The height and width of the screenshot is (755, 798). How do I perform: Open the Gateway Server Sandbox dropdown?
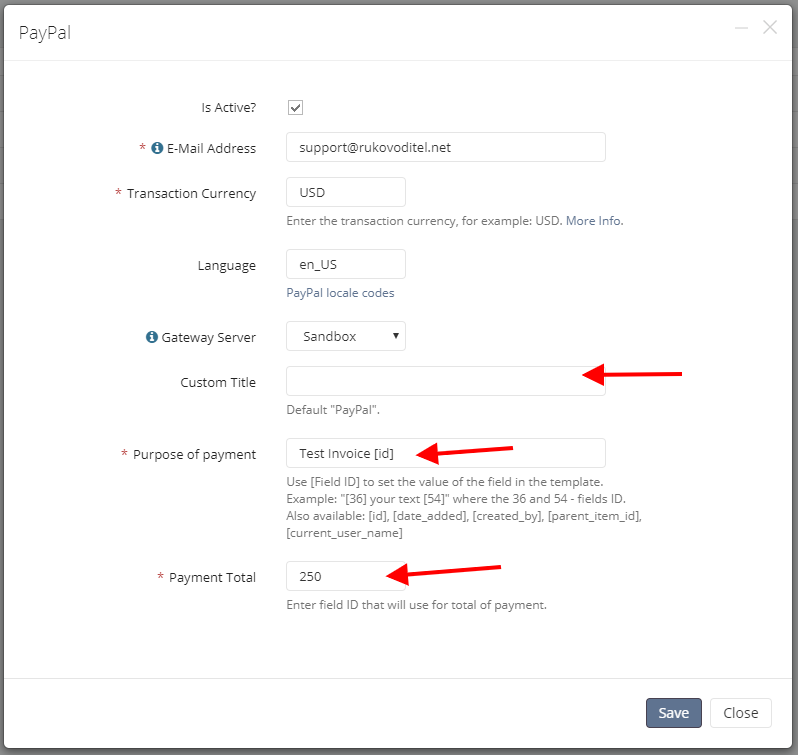click(346, 336)
